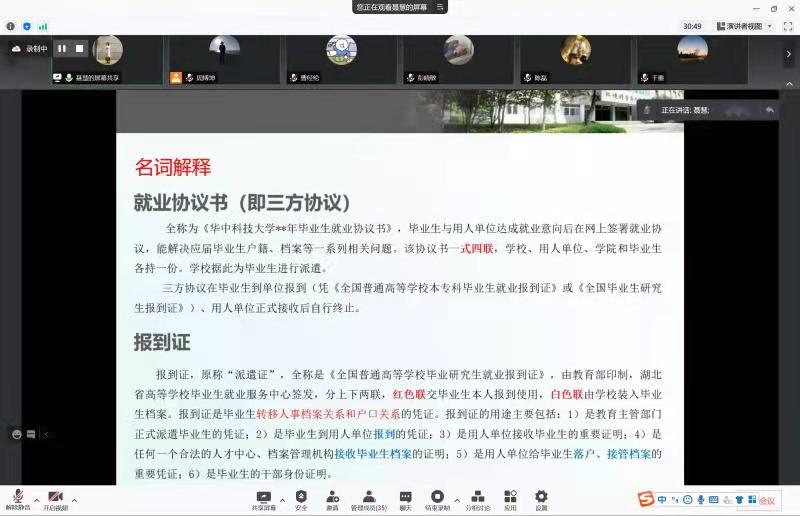The image size is (800, 516).
Task: Open the 安全 security shield icon
Action: tap(301, 497)
